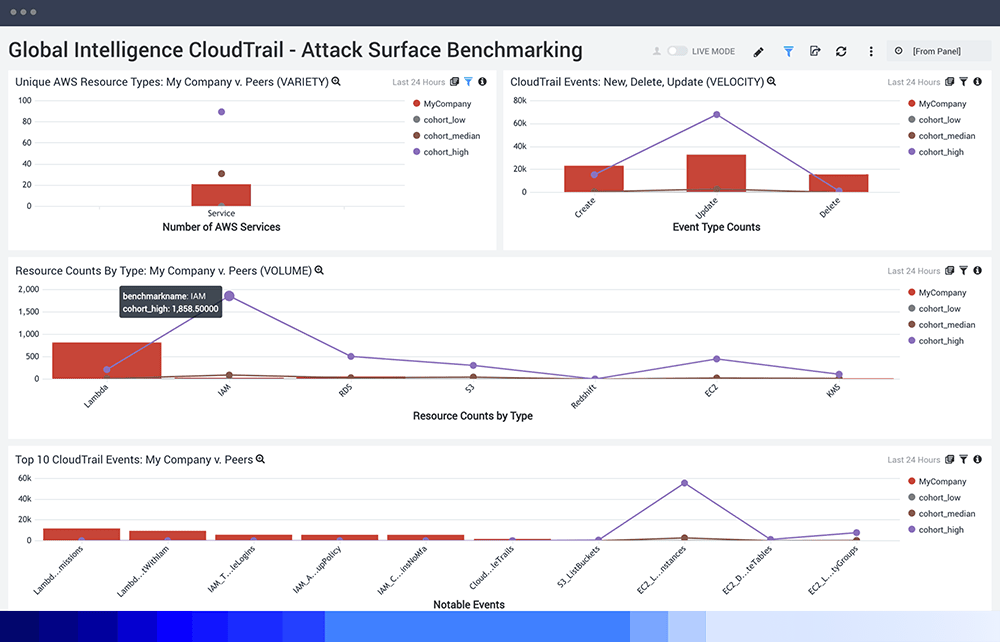The image size is (1000, 642).
Task: Click the Redshift axis label
Action: coord(583,396)
